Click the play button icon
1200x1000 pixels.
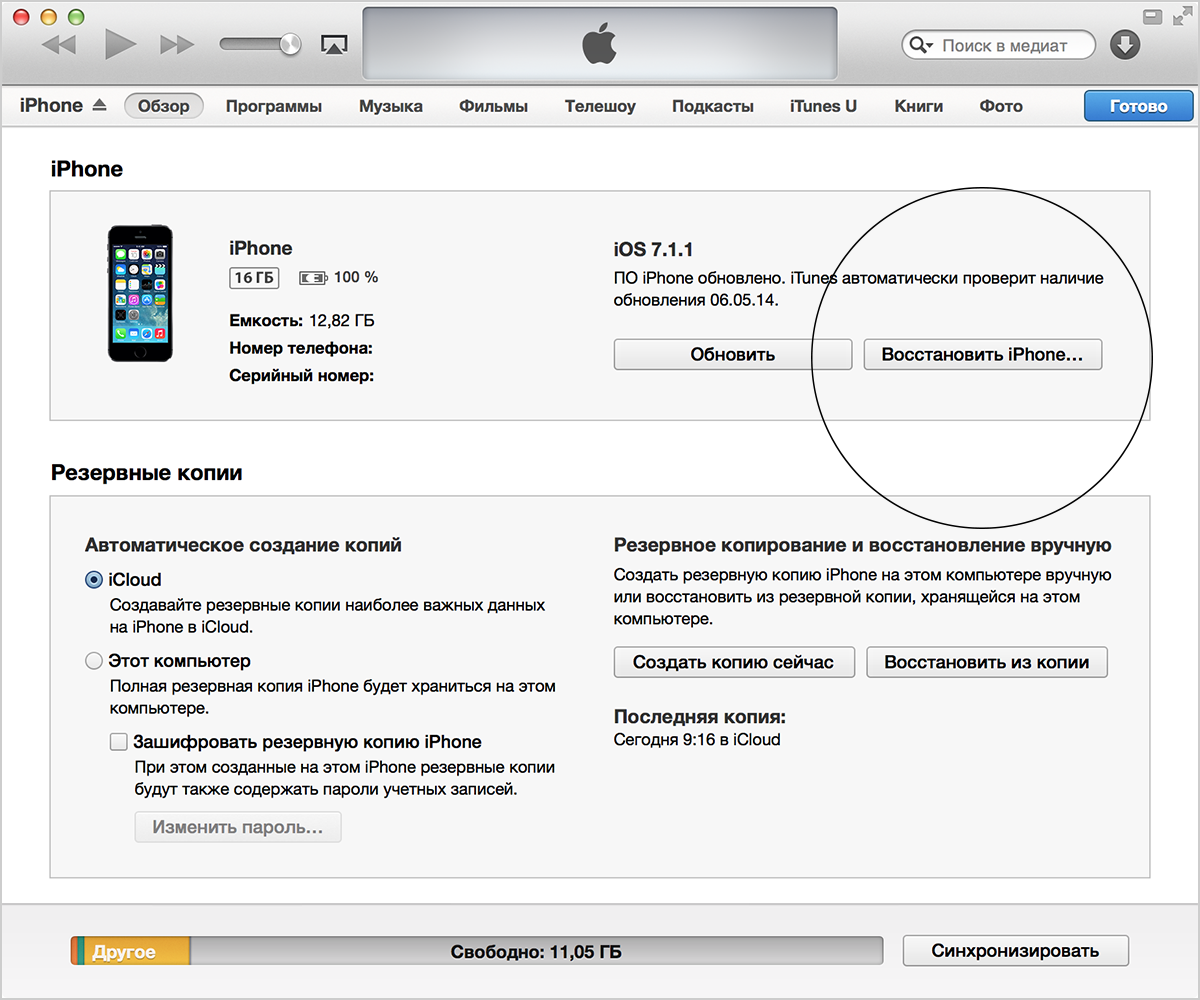click(120, 44)
